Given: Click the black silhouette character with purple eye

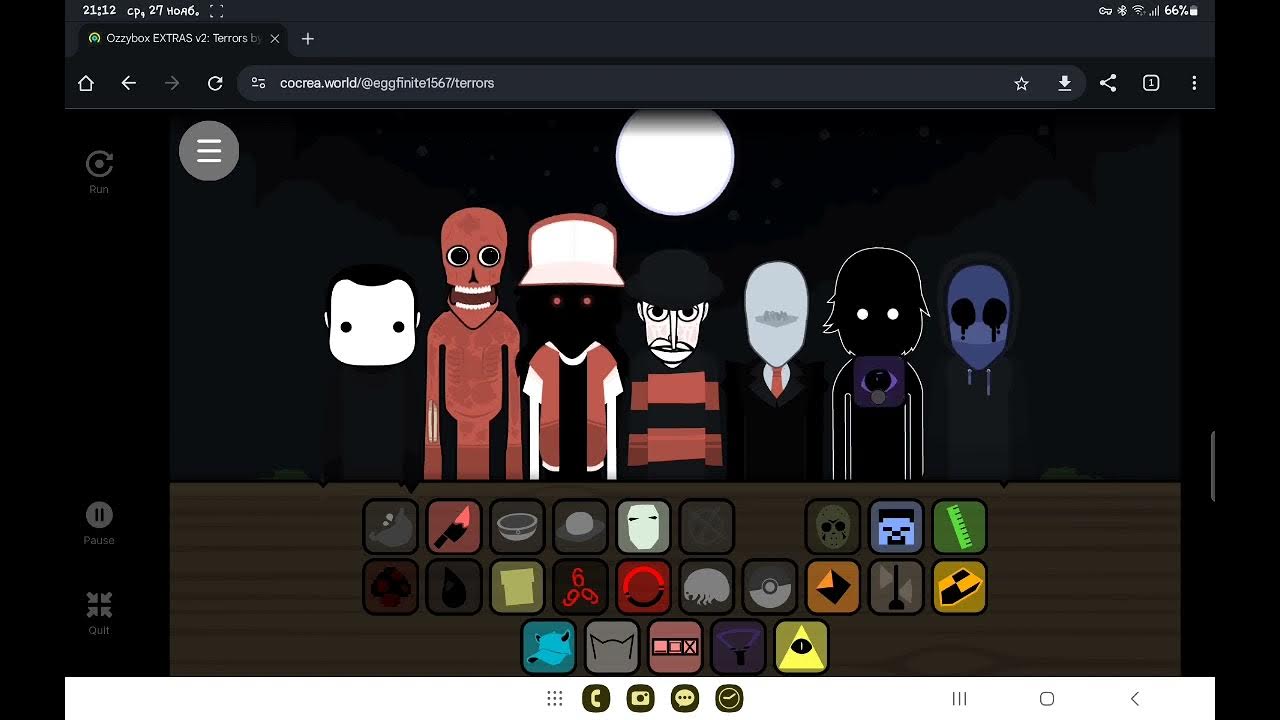Looking at the screenshot, I should pyautogui.click(x=877, y=364).
